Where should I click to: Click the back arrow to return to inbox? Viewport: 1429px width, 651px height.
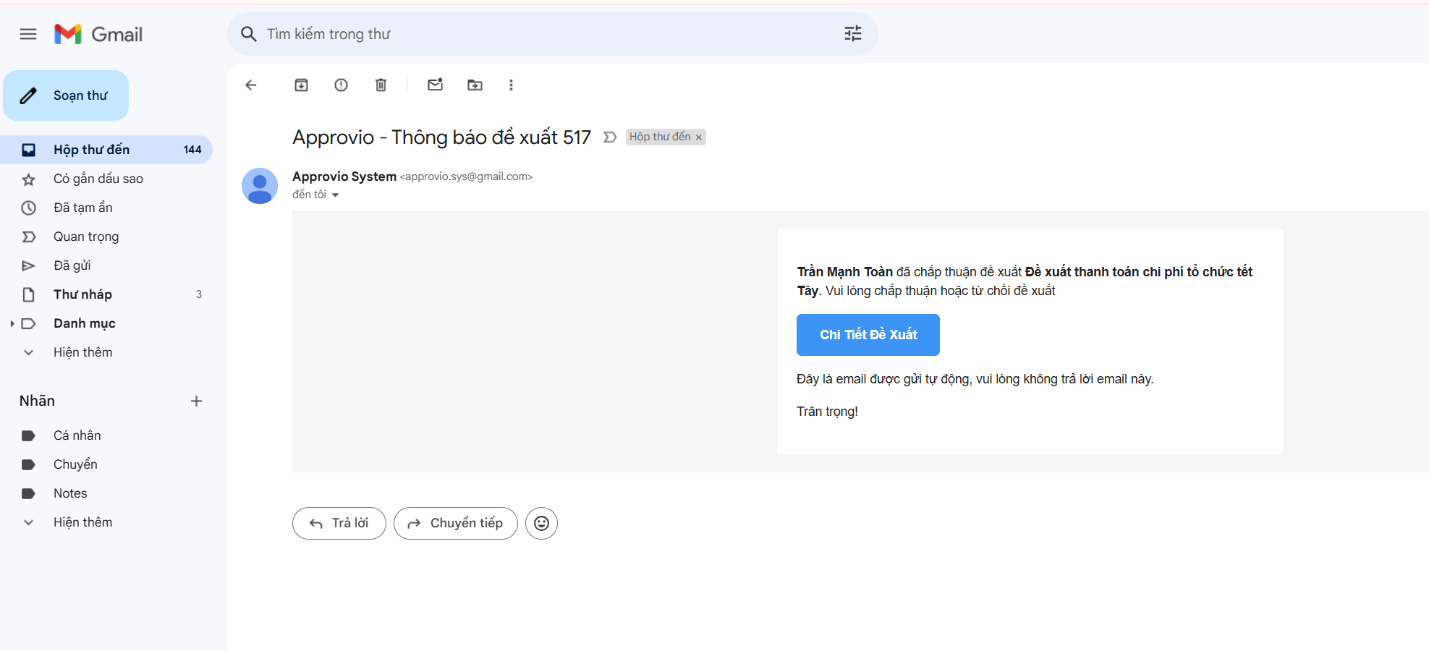251,85
